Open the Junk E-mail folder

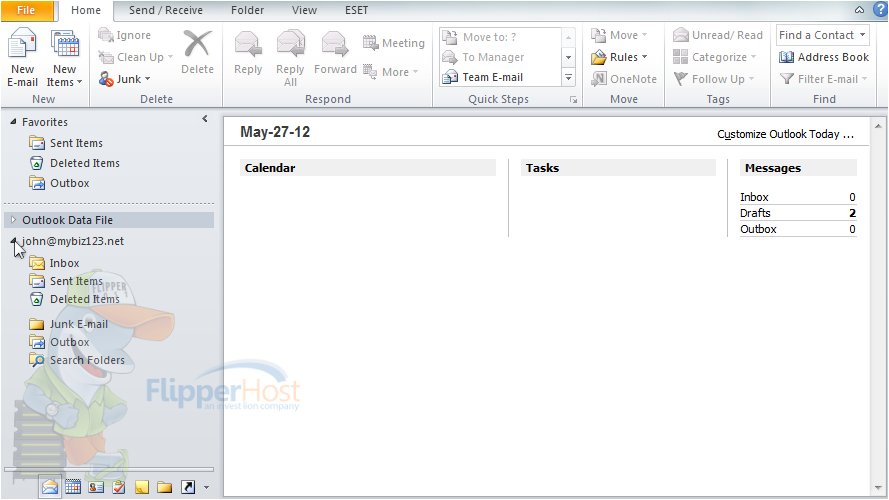[x=69, y=324]
